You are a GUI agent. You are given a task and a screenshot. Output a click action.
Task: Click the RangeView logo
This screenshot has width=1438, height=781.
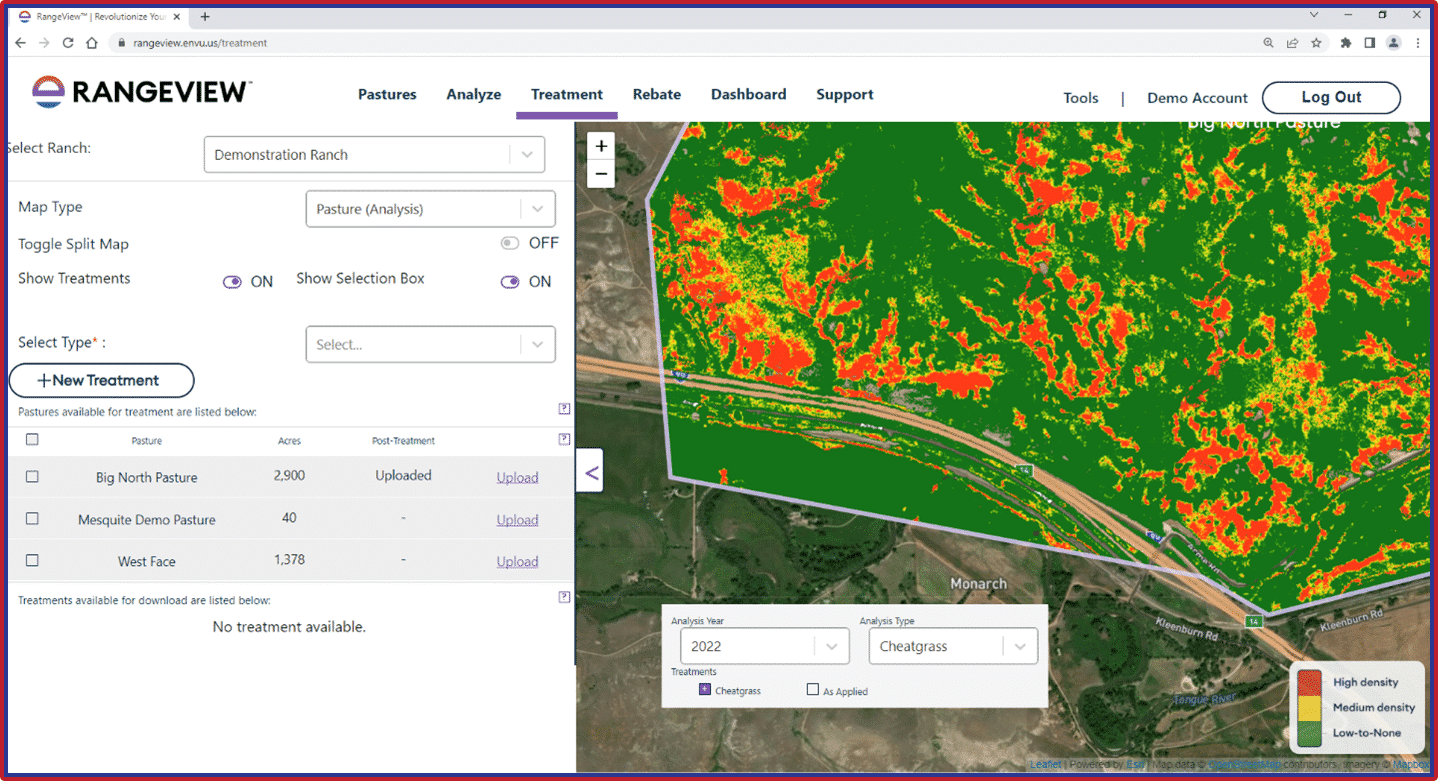140,91
